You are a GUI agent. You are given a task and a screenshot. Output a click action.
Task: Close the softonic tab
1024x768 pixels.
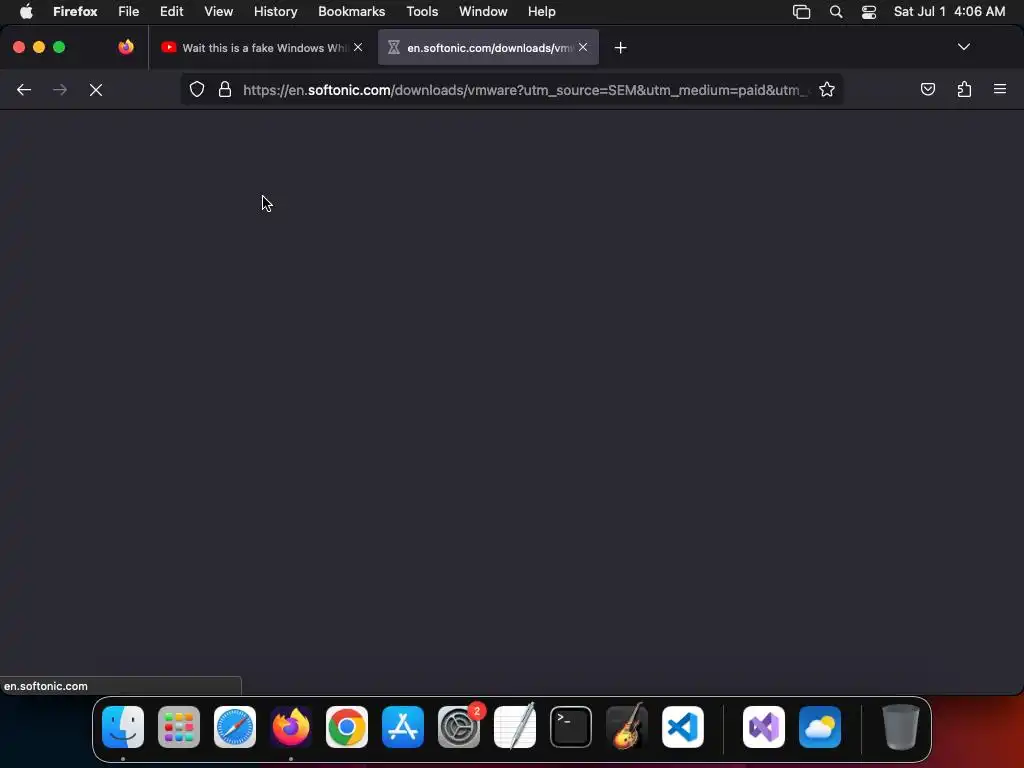pyautogui.click(x=583, y=47)
